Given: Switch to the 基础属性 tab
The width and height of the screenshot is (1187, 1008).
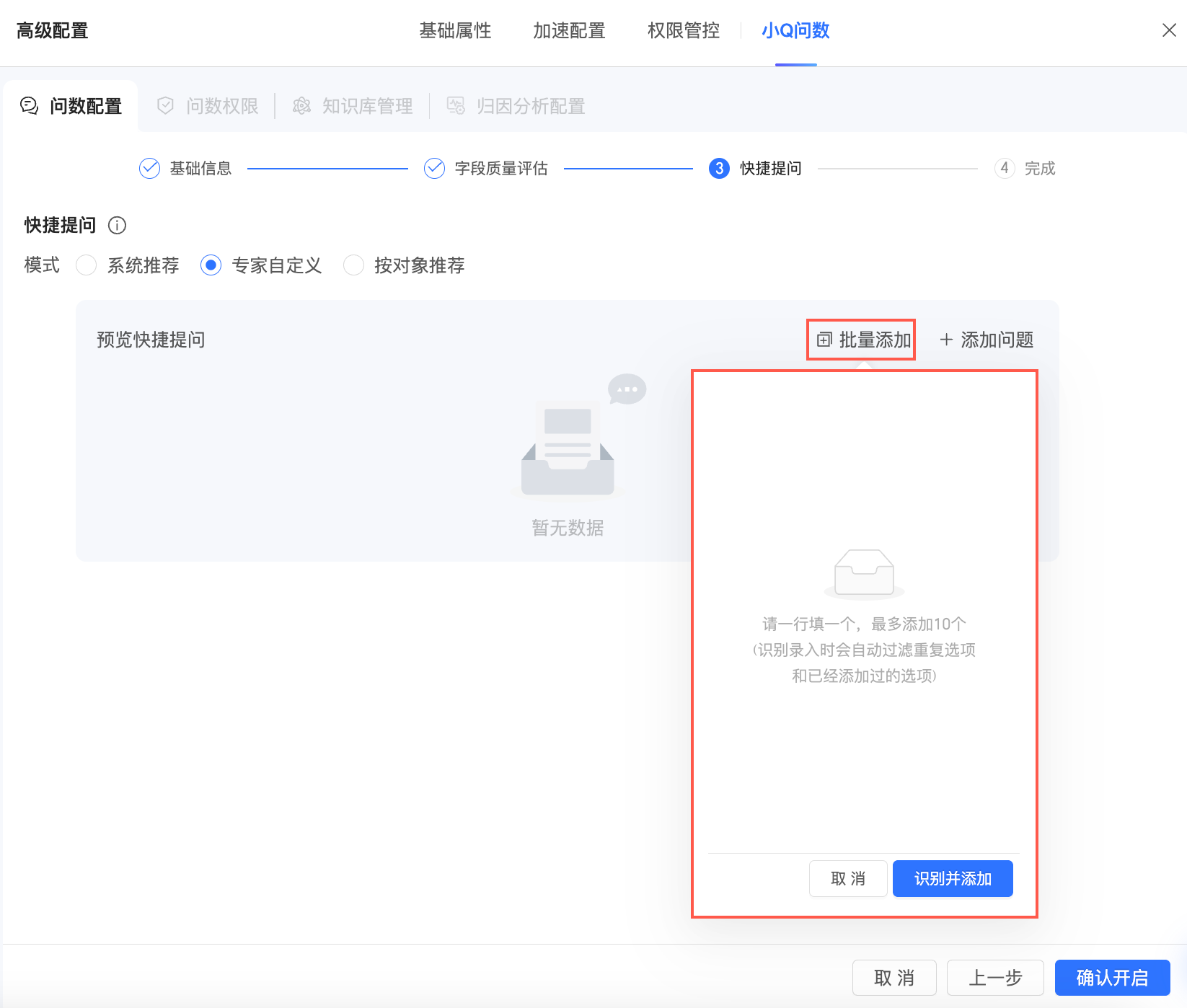Looking at the screenshot, I should (455, 30).
